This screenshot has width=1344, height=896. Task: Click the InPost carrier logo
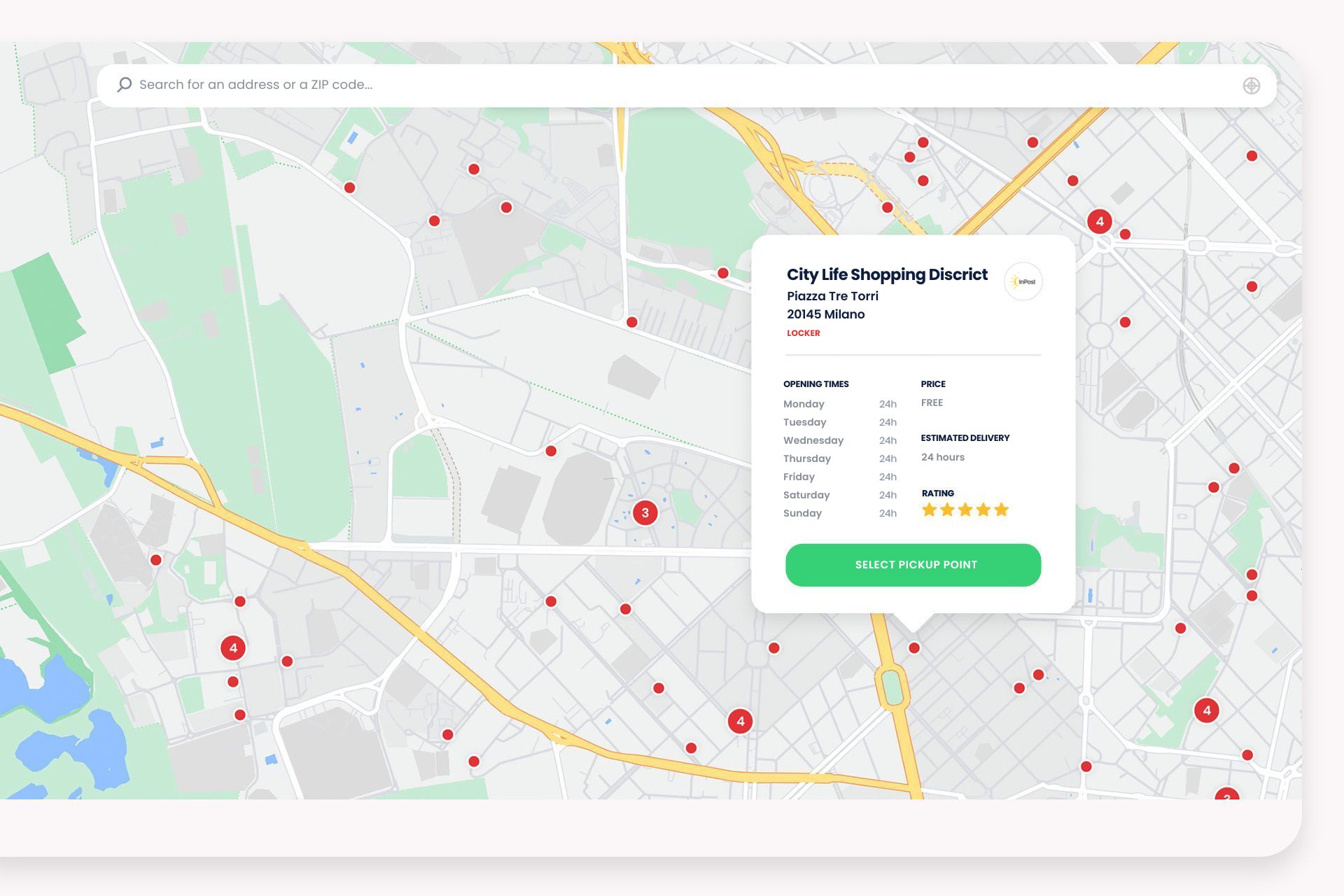(x=1023, y=281)
